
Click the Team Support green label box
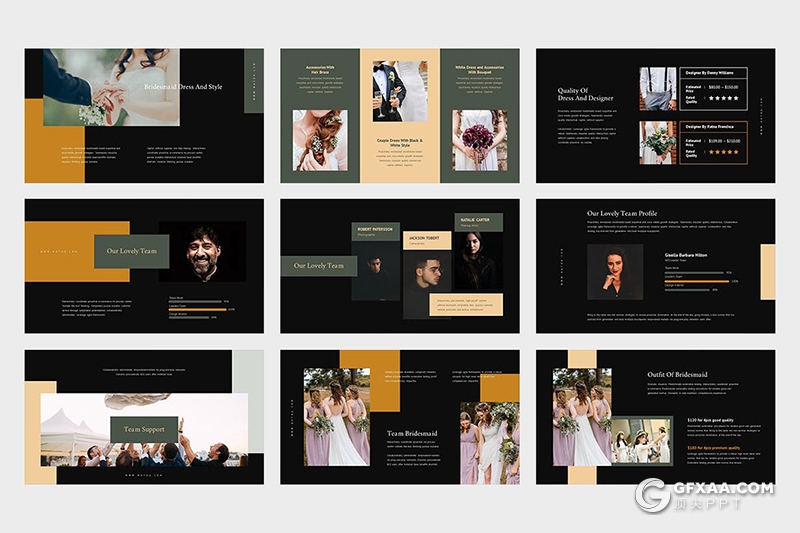(x=144, y=429)
